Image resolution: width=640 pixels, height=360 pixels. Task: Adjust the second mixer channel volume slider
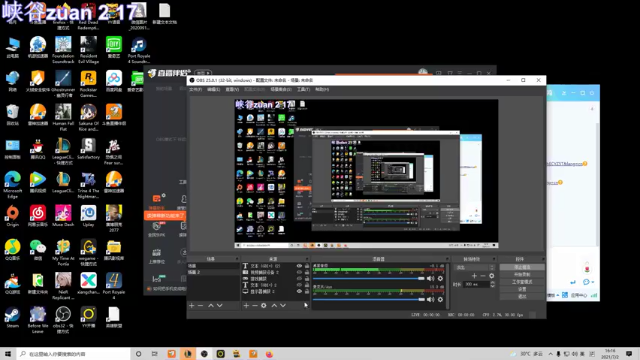click(x=369, y=299)
